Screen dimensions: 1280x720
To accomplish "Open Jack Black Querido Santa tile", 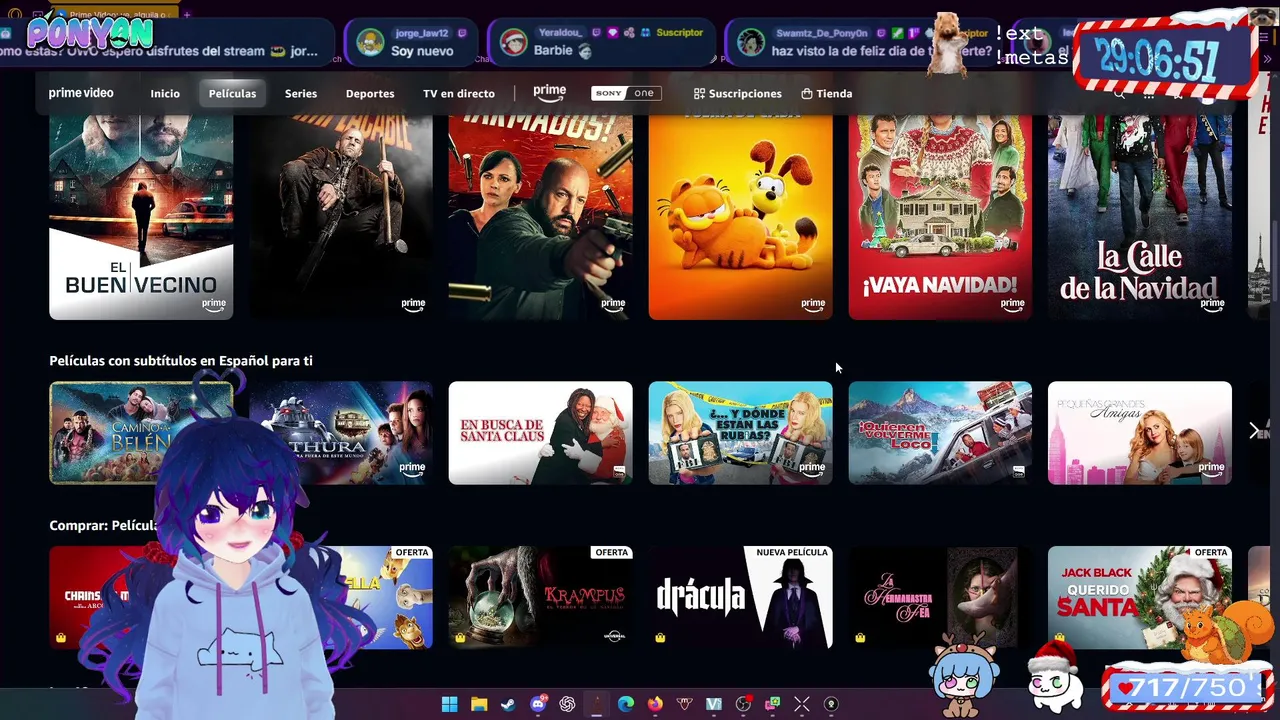I will click(x=1140, y=597).
